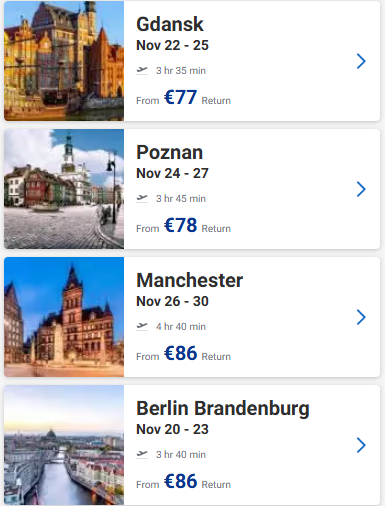Open the Gdansk destination title
Image resolution: width=385 pixels, height=506 pixels.
(170, 24)
